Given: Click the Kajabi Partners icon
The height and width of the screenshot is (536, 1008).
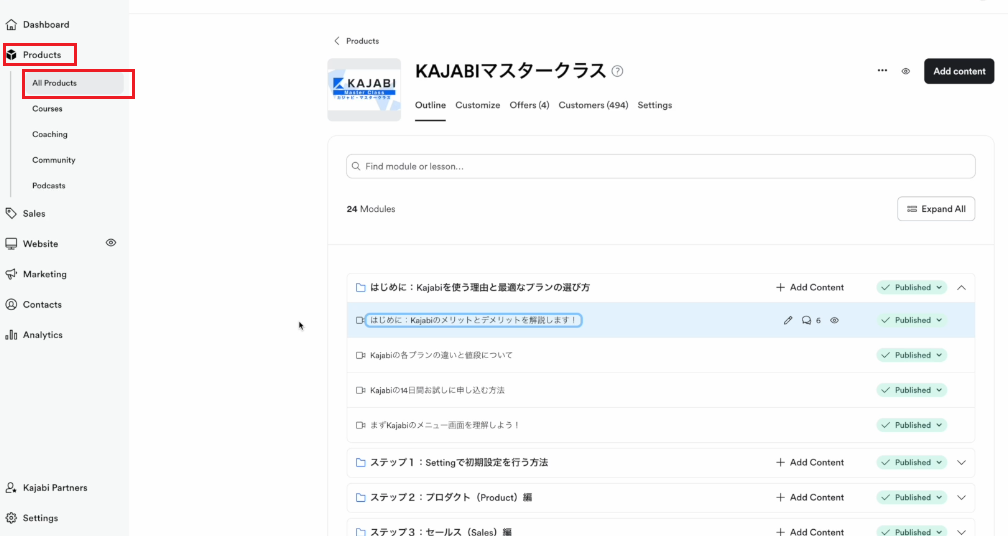Looking at the screenshot, I should coord(11,488).
